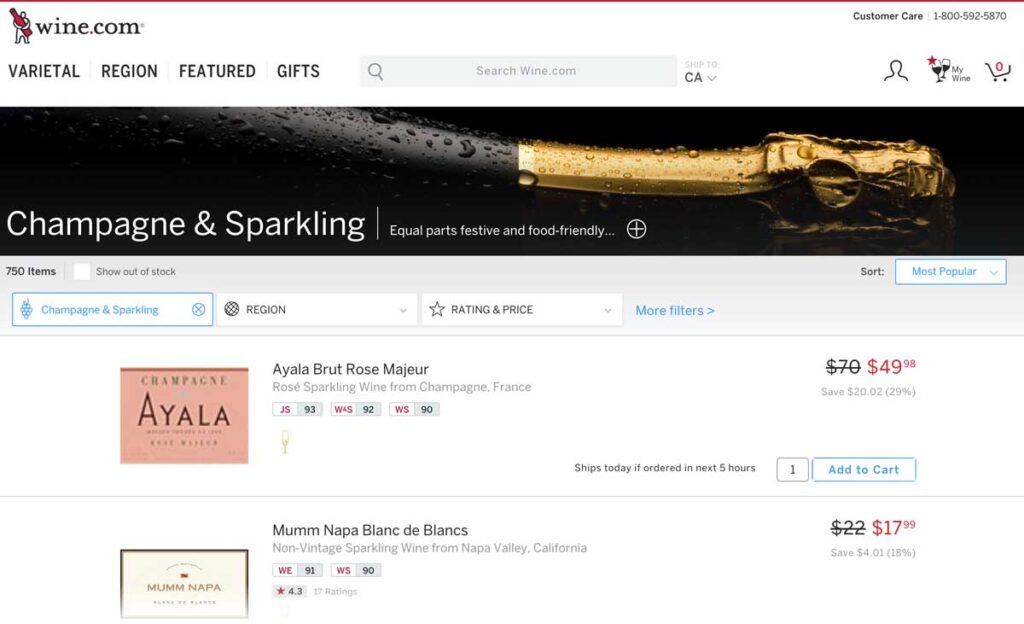Open the account sign-in icon

click(895, 71)
